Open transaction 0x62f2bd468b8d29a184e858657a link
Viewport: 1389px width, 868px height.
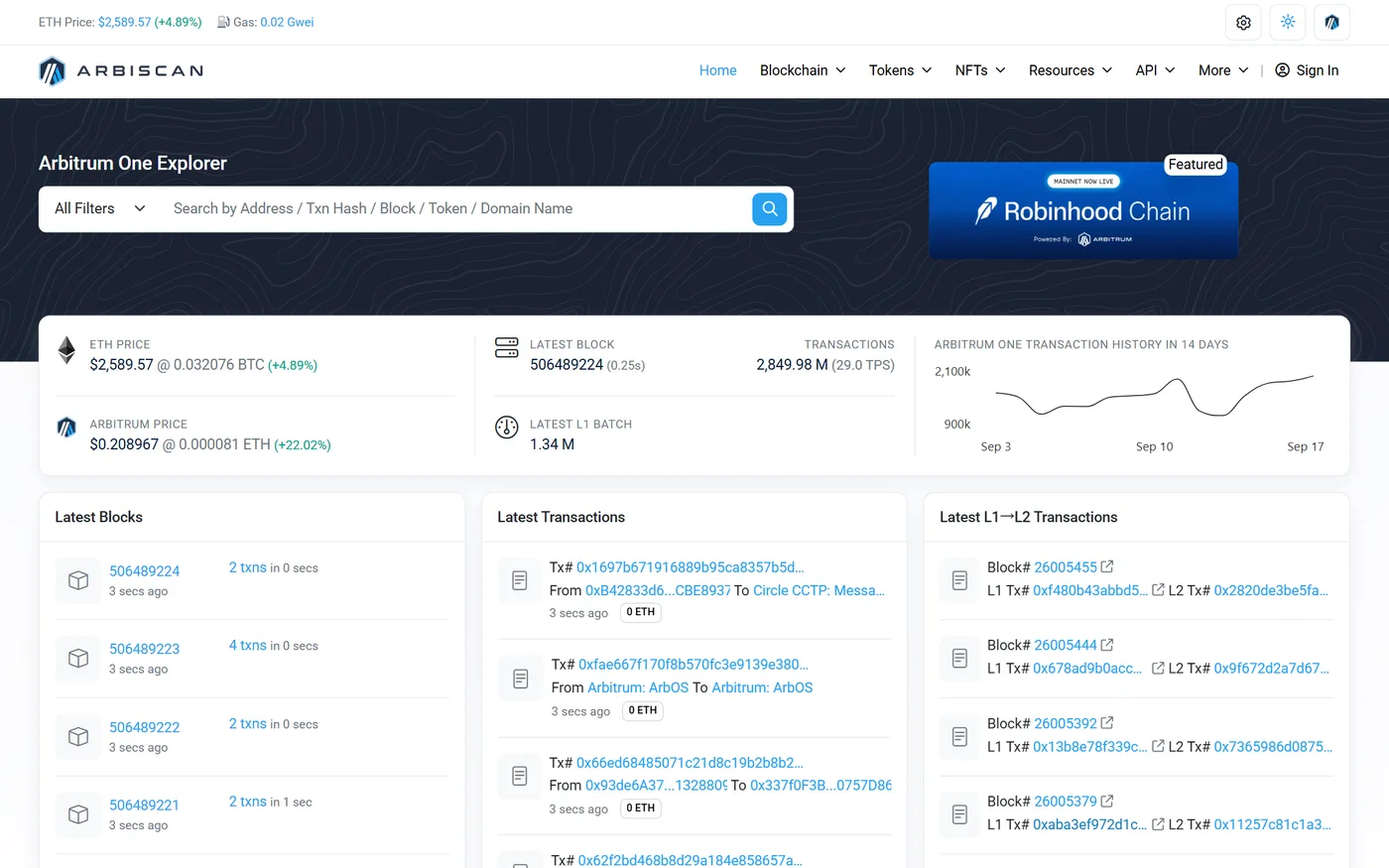pyautogui.click(x=690, y=860)
